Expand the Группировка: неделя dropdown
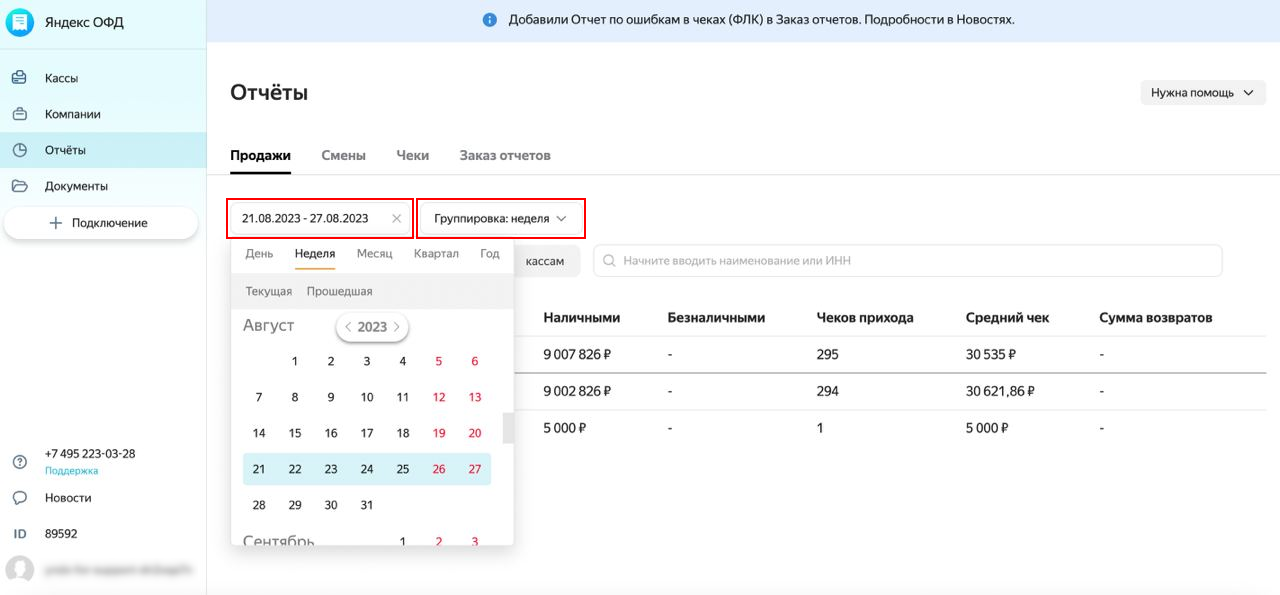This screenshot has width=1280, height=595. (500, 218)
